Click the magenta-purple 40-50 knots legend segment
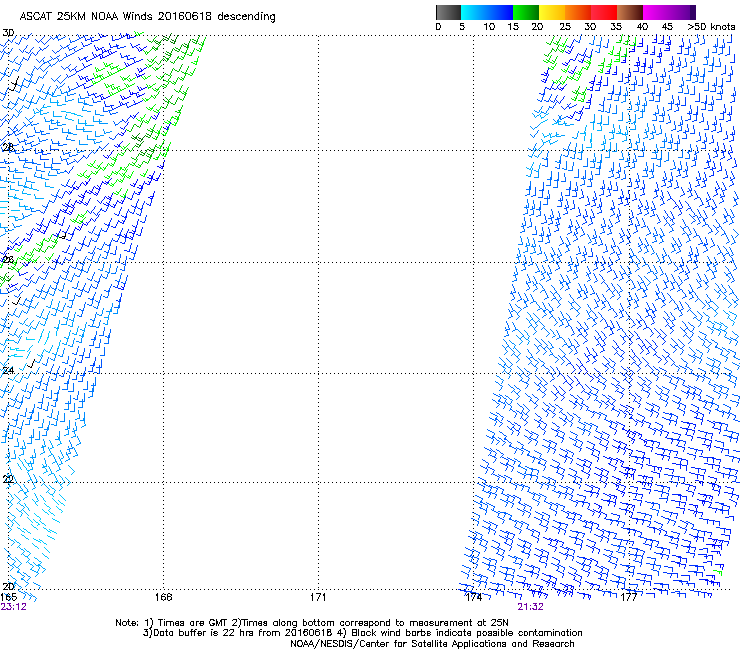Viewport: 740px width, 650px height. pos(669,12)
